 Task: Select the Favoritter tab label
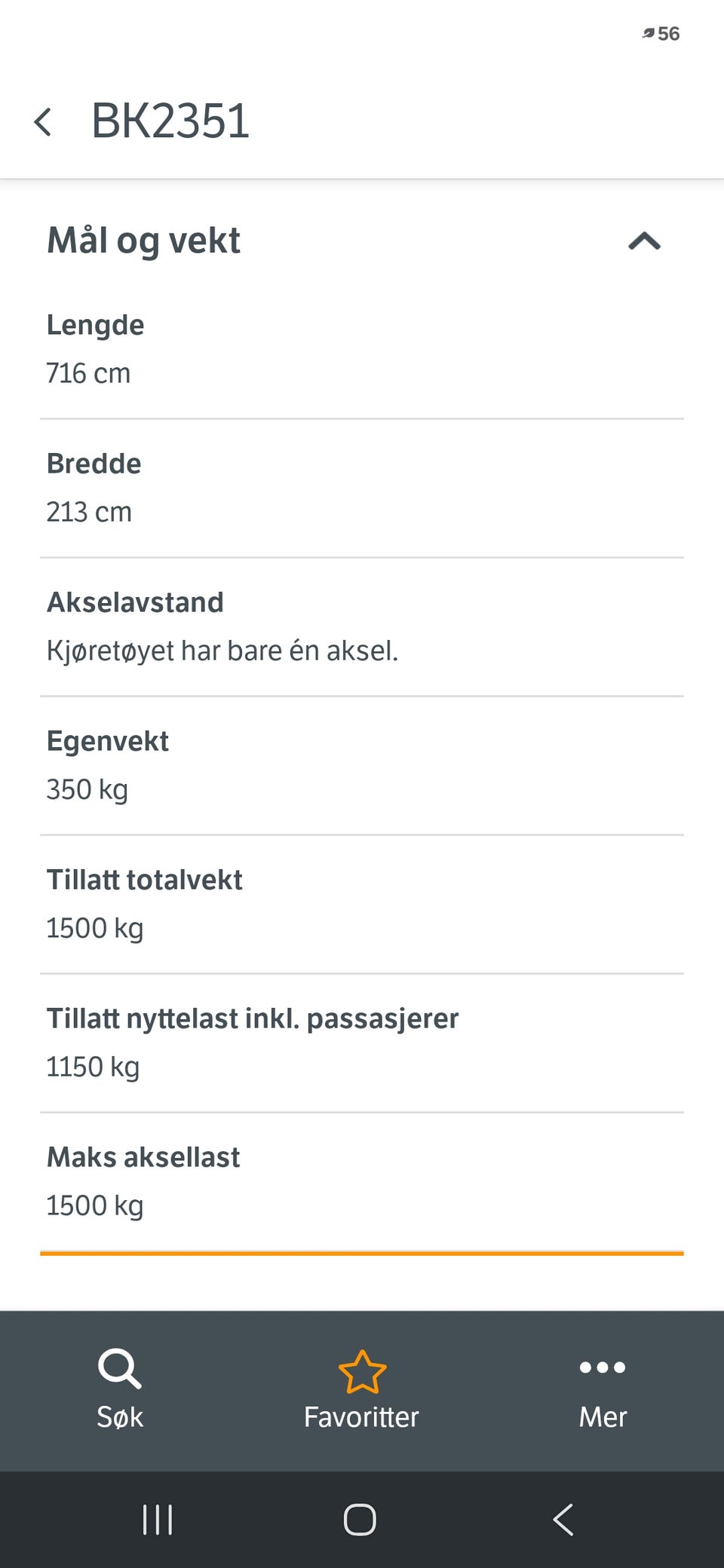361,1416
